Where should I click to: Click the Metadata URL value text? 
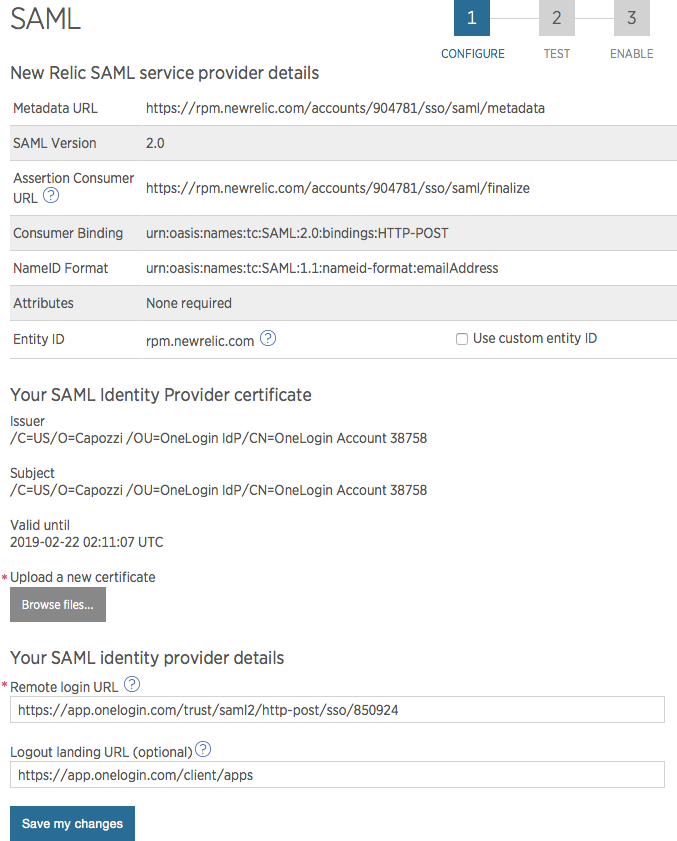tap(345, 108)
